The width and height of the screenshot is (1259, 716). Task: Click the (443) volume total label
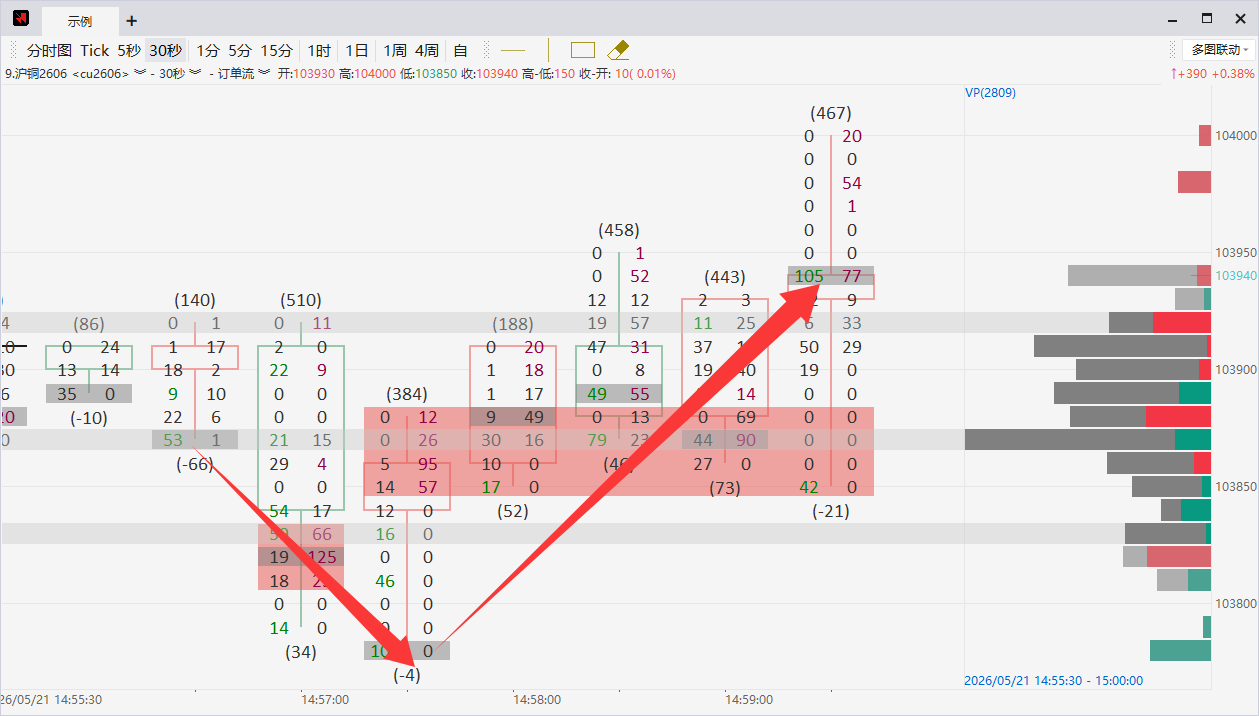[725, 277]
